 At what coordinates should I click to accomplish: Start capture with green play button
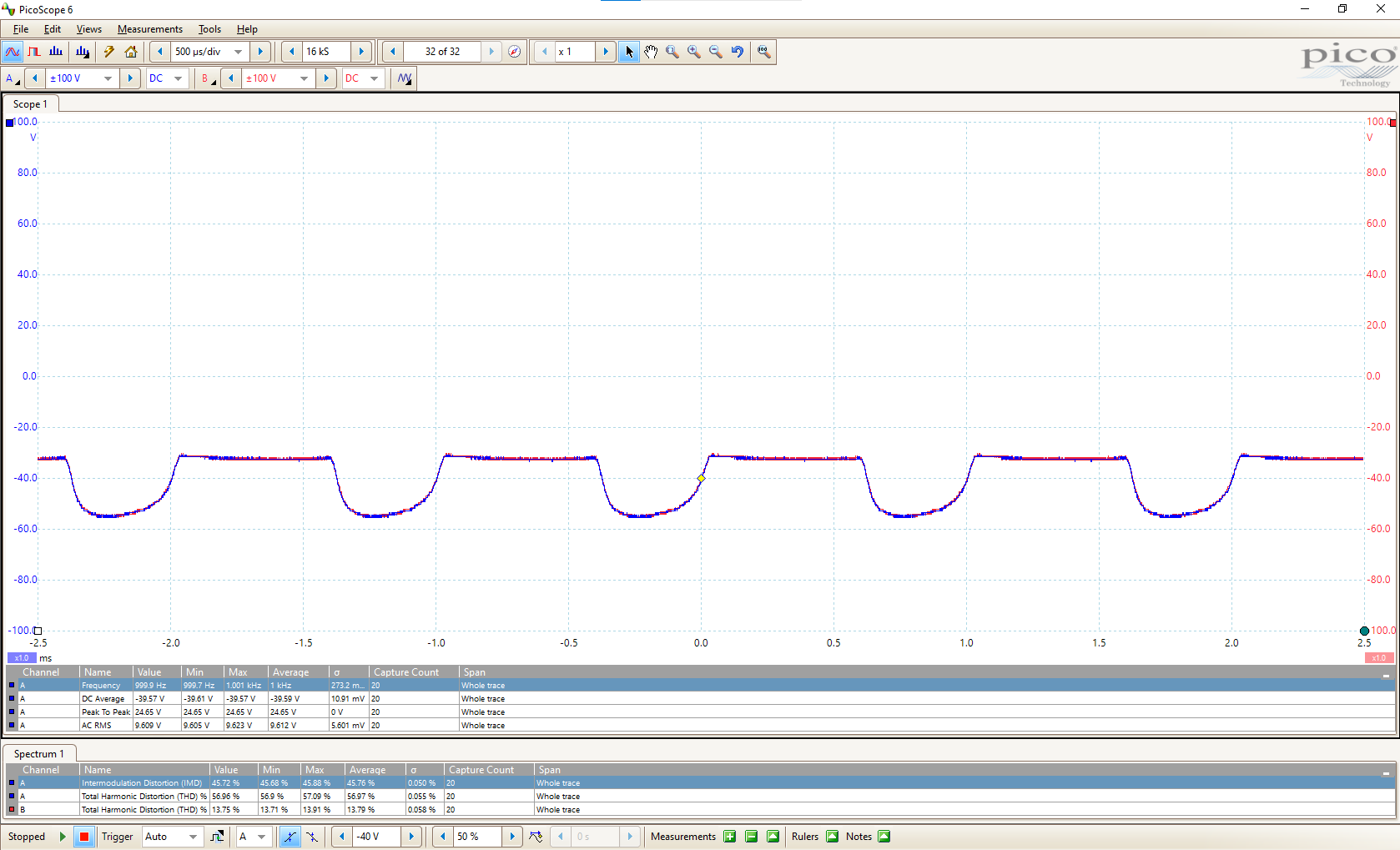pyautogui.click(x=63, y=837)
